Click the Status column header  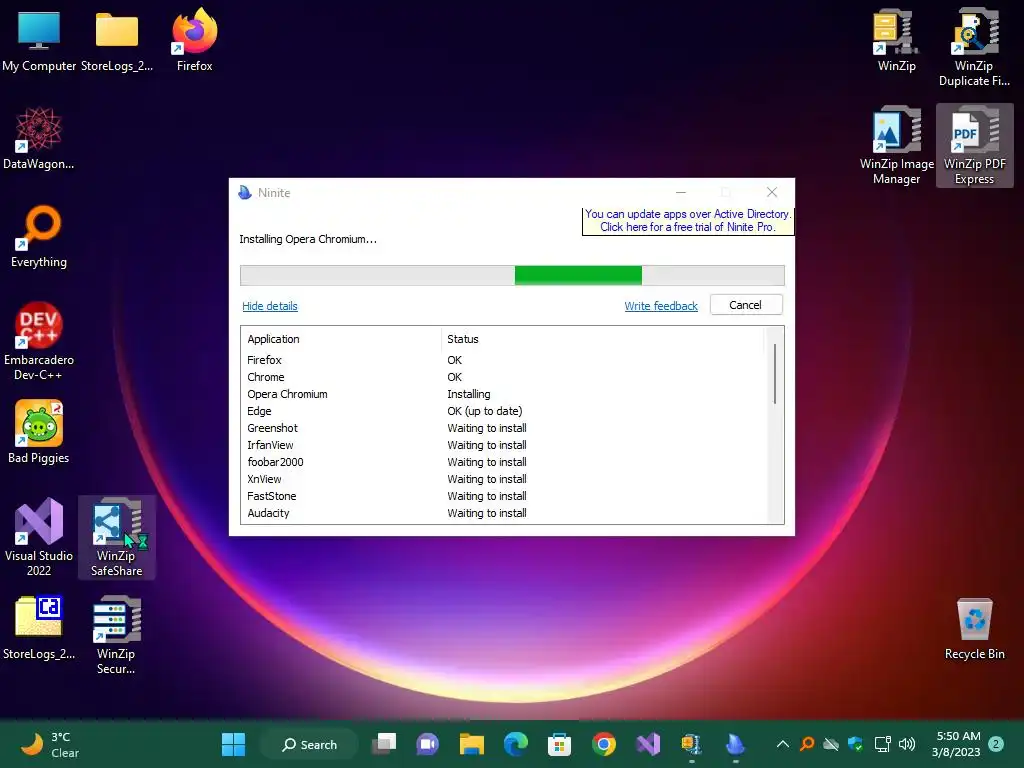point(462,339)
